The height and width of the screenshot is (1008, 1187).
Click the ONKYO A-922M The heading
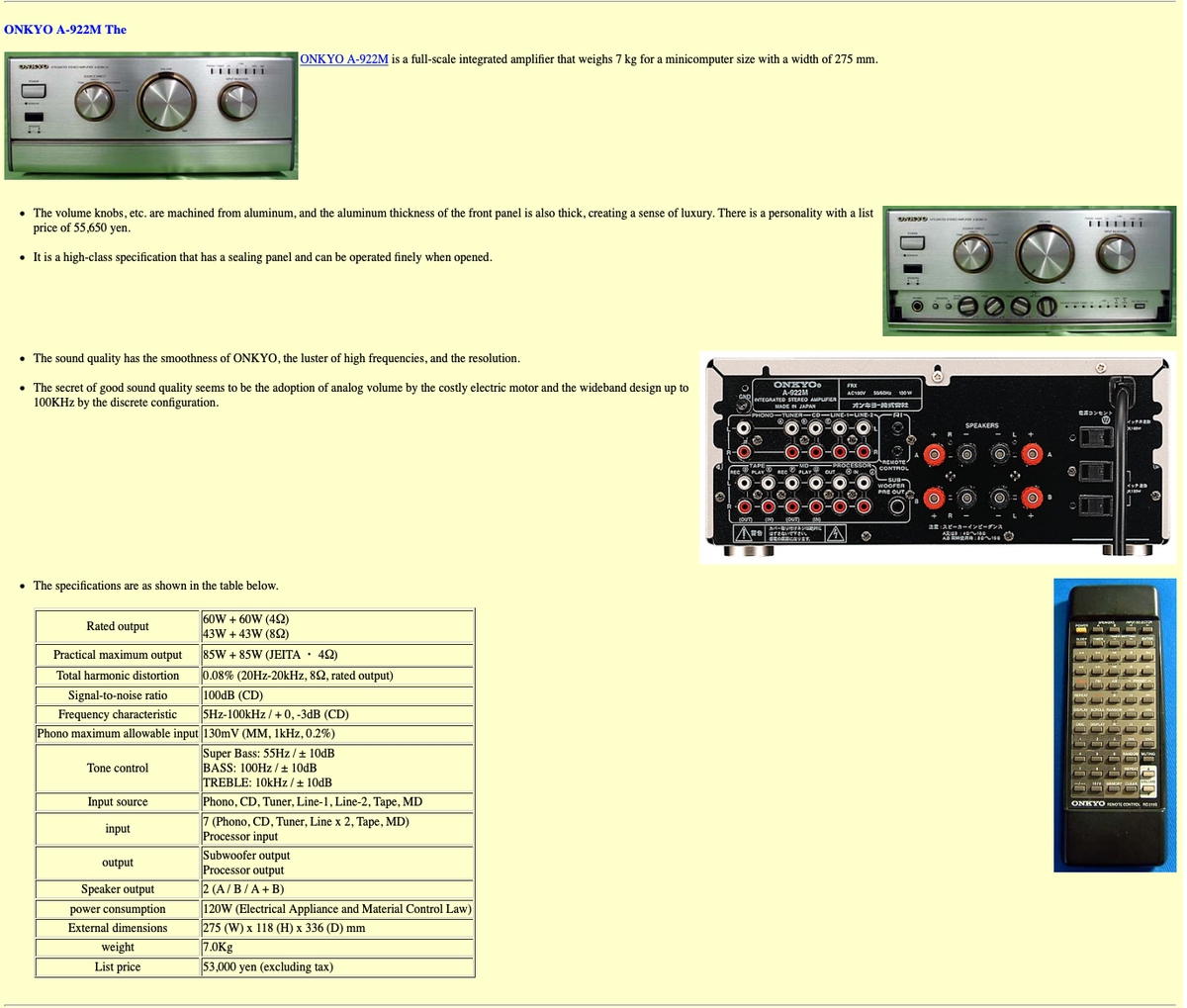coord(65,30)
